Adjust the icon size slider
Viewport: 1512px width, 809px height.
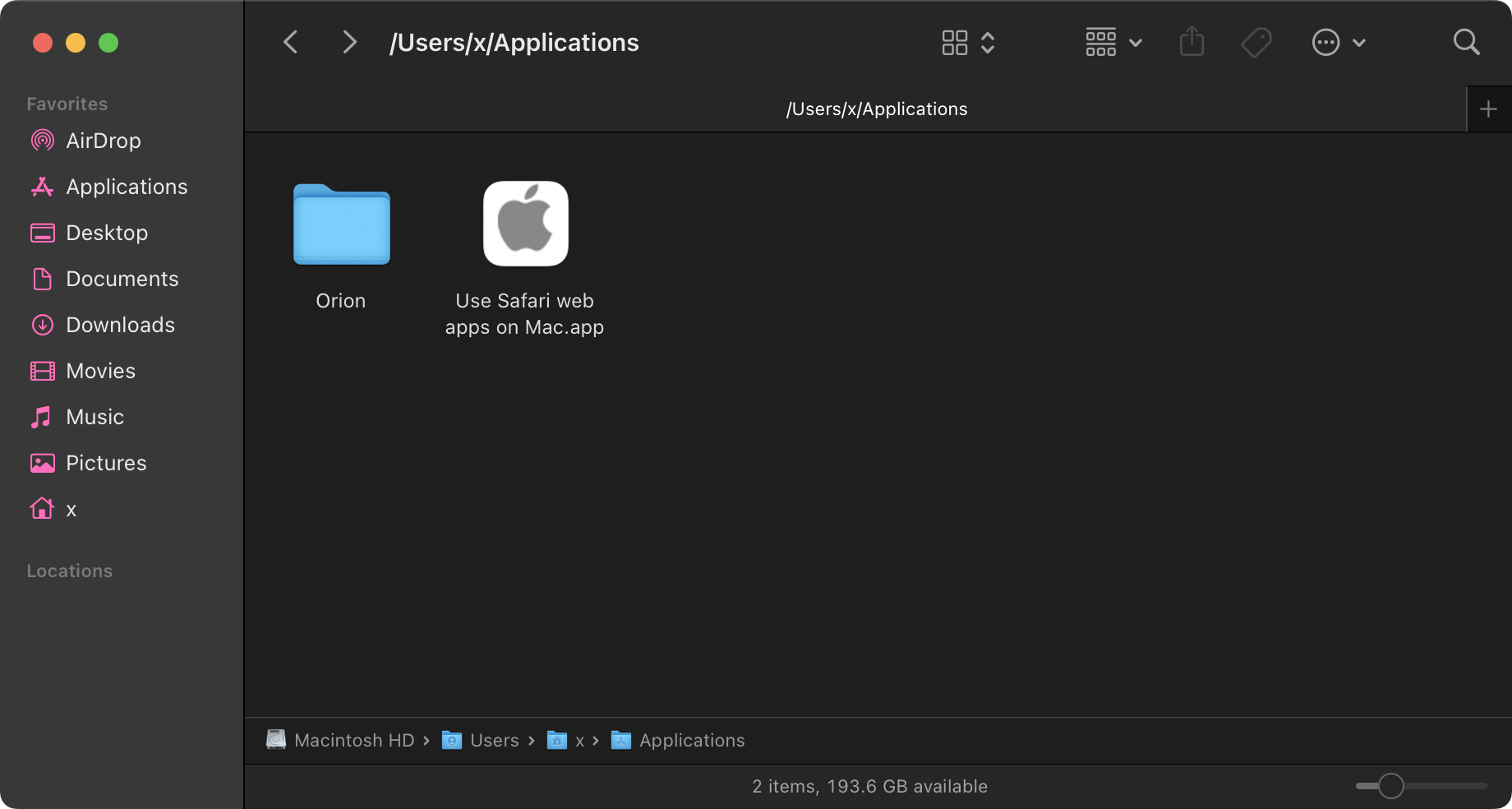point(1390,786)
